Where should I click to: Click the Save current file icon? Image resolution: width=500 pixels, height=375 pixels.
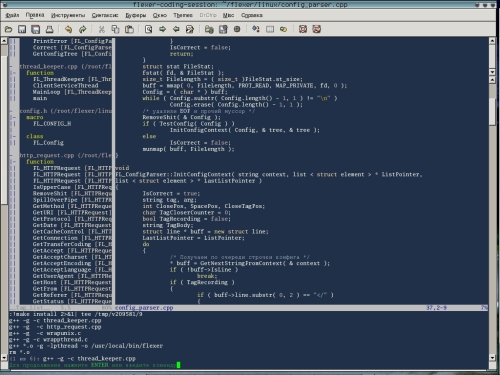(22, 29)
